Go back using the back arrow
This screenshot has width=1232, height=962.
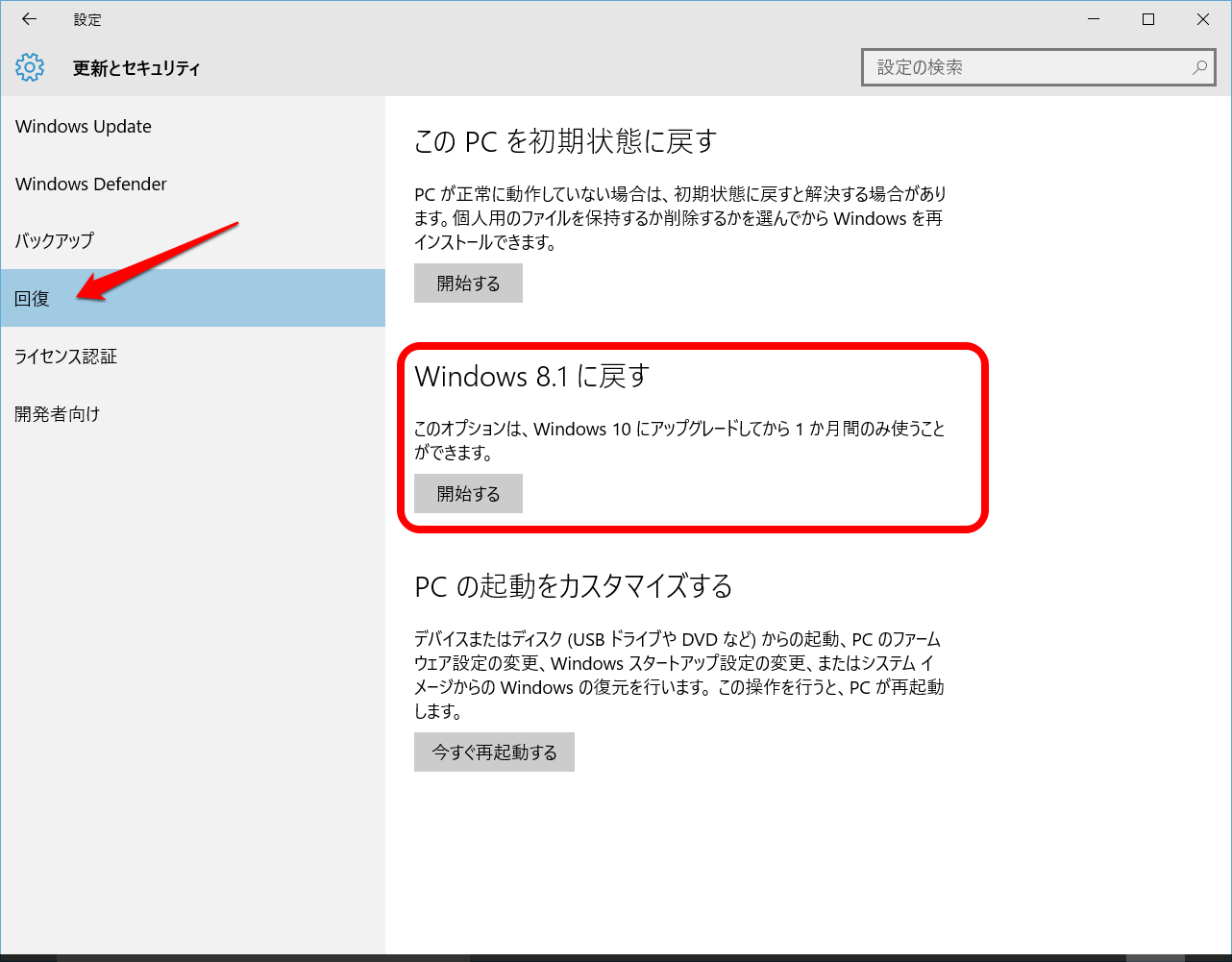29,19
